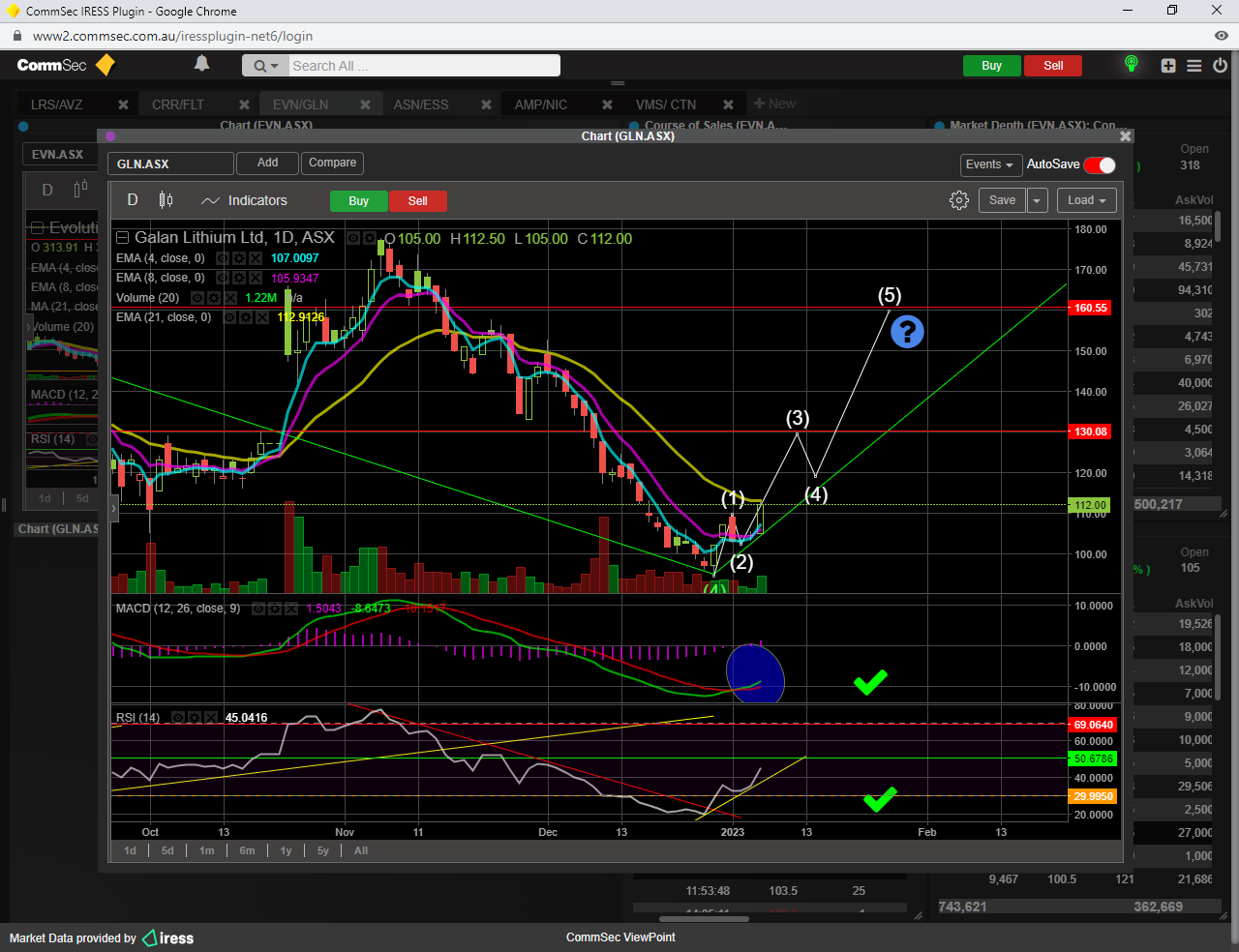Toggle visibility of MACD indicator

[x=258, y=609]
